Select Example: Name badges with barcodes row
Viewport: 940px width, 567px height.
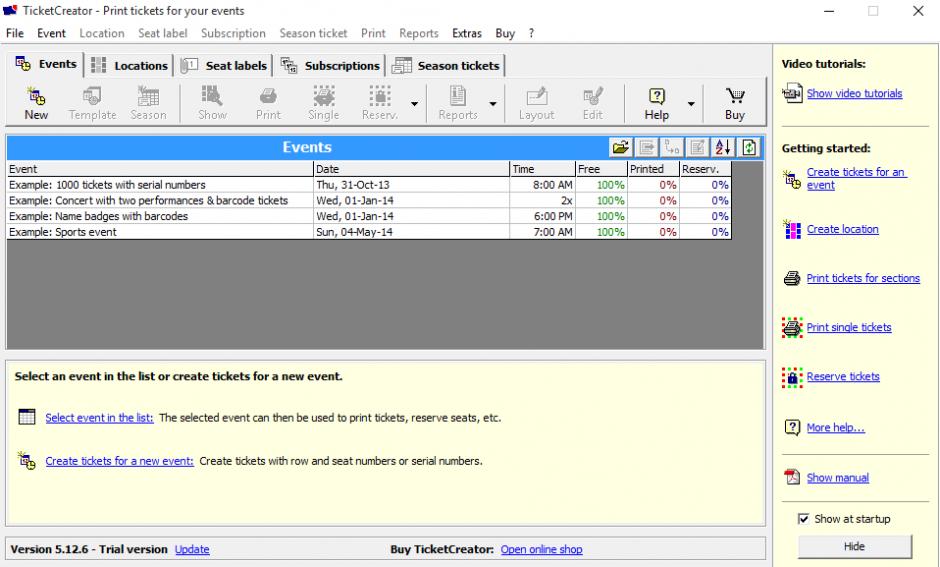coord(369,216)
